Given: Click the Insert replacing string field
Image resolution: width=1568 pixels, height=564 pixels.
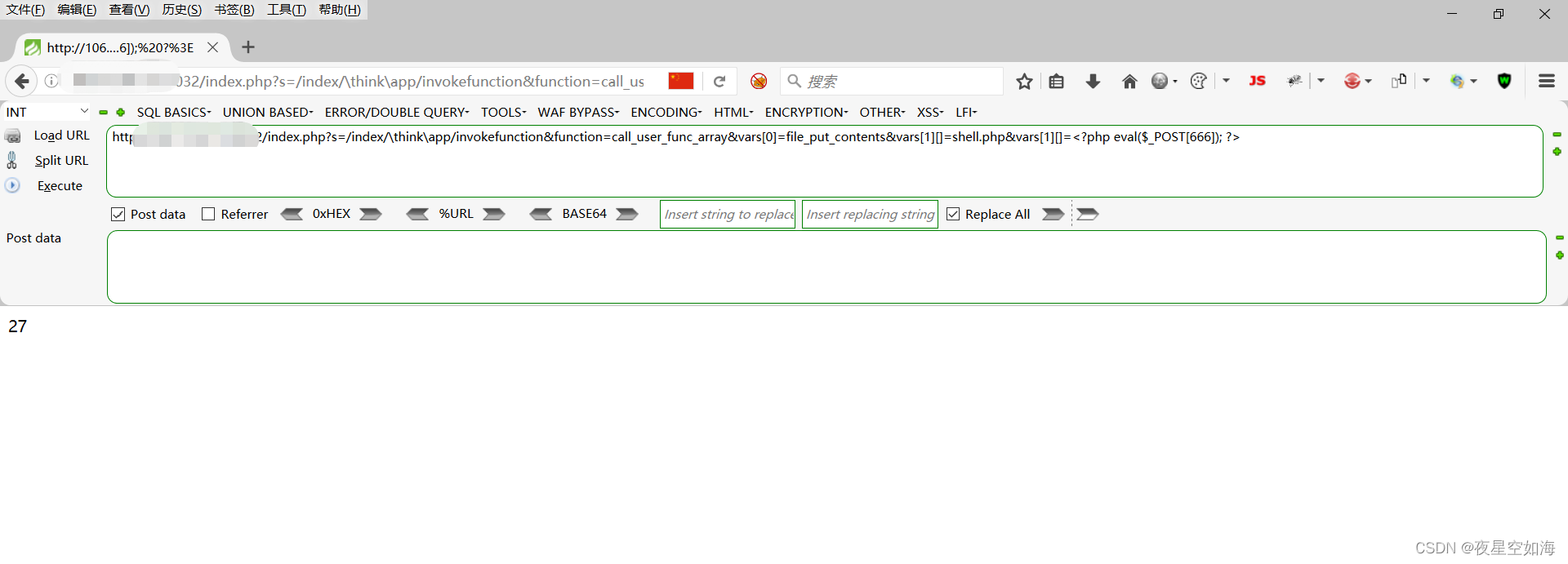Looking at the screenshot, I should 870,214.
